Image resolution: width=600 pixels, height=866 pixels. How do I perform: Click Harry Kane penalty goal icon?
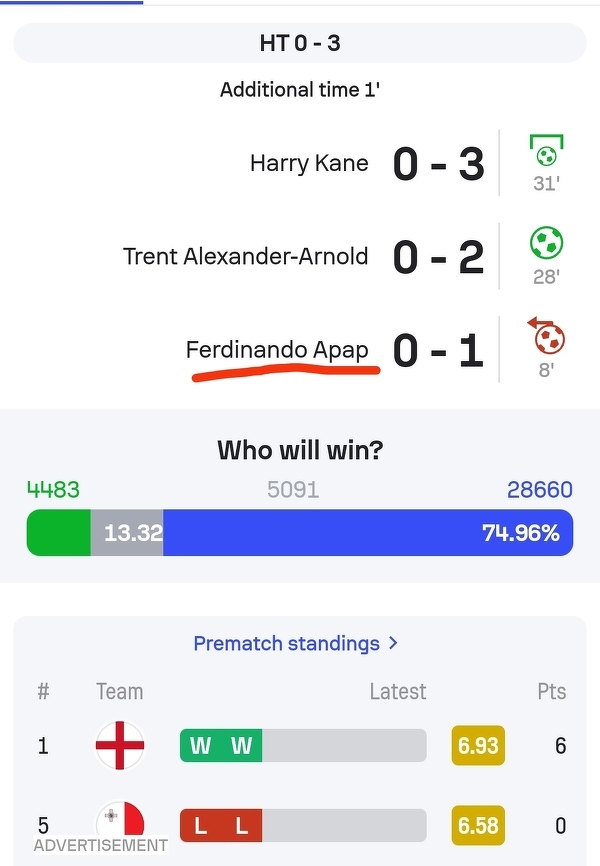(546, 152)
